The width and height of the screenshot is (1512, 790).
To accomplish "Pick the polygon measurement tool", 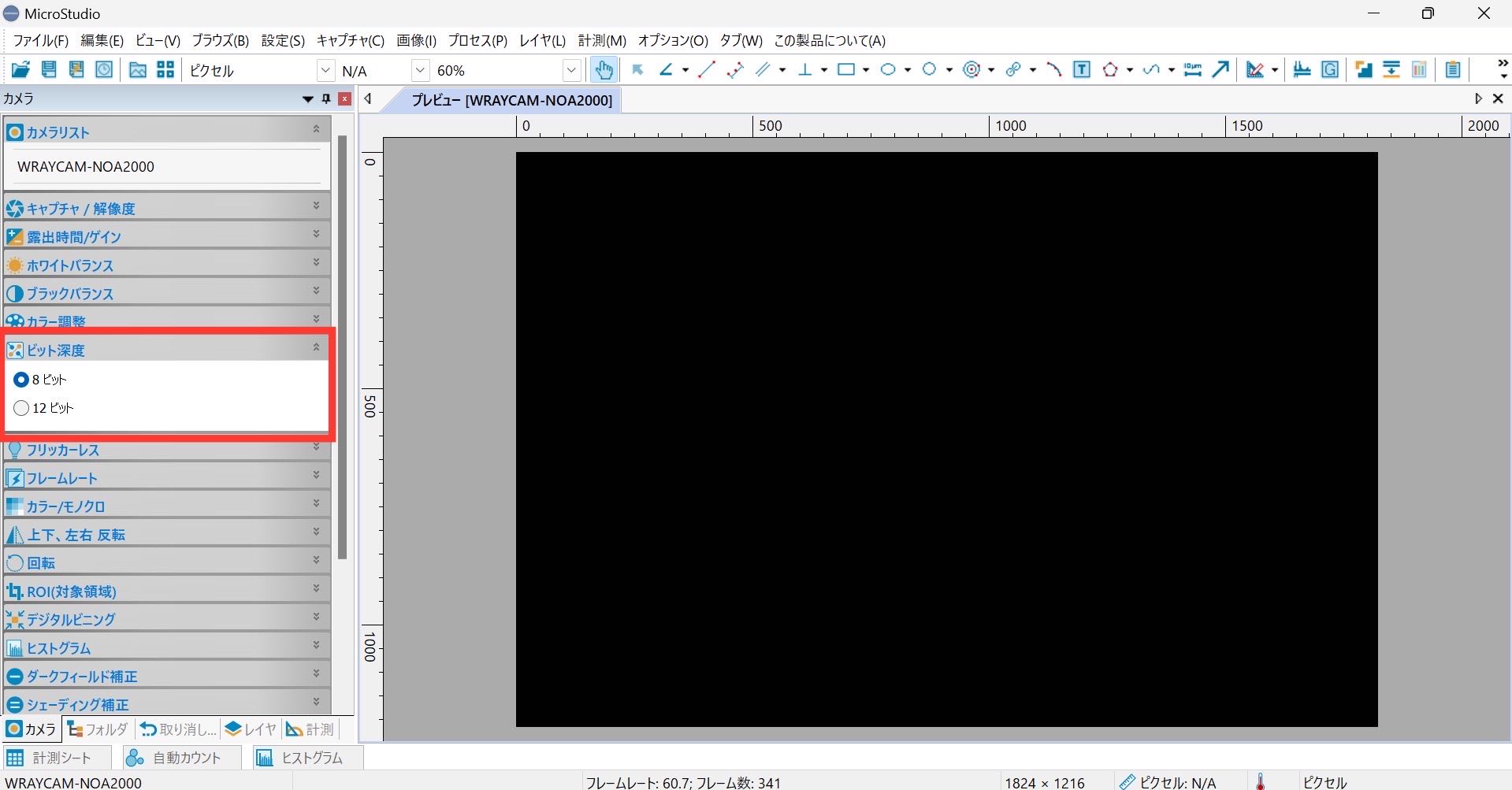I will click(x=1110, y=70).
